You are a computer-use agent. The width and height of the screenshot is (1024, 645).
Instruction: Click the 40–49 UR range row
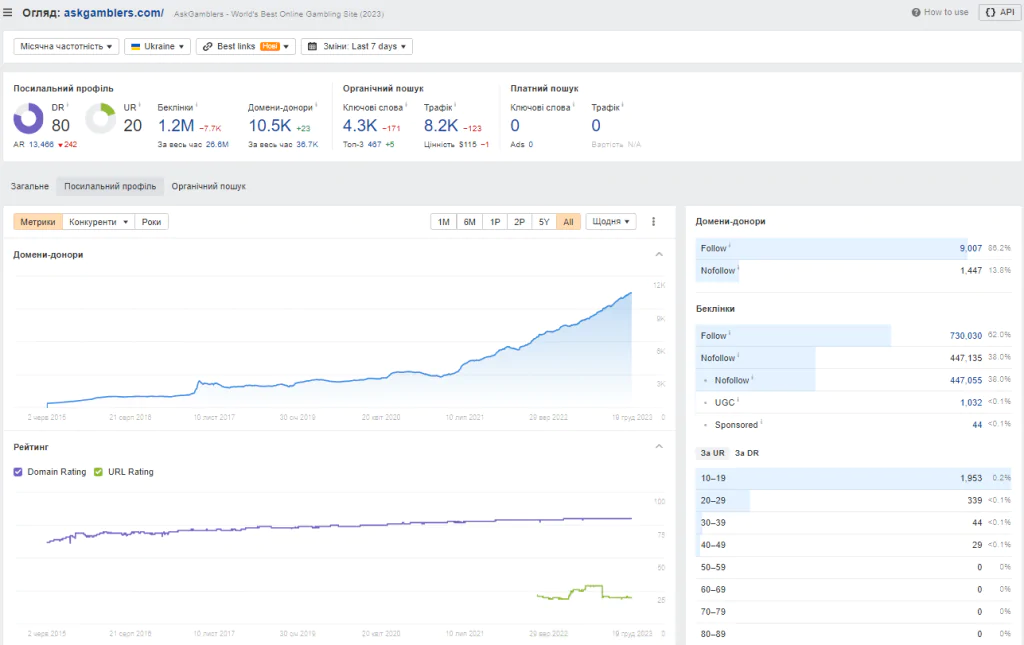pos(854,544)
